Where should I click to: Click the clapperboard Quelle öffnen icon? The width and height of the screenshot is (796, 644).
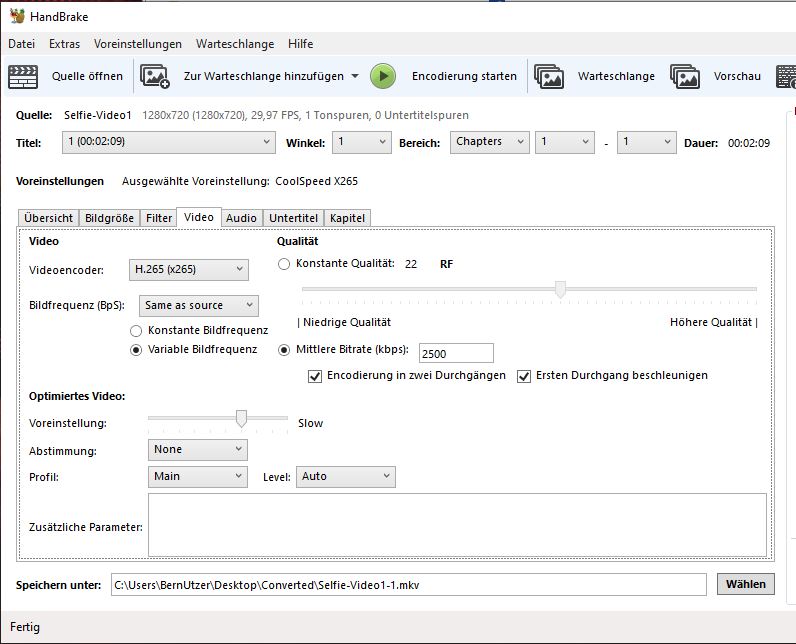pyautogui.click(x=23, y=77)
